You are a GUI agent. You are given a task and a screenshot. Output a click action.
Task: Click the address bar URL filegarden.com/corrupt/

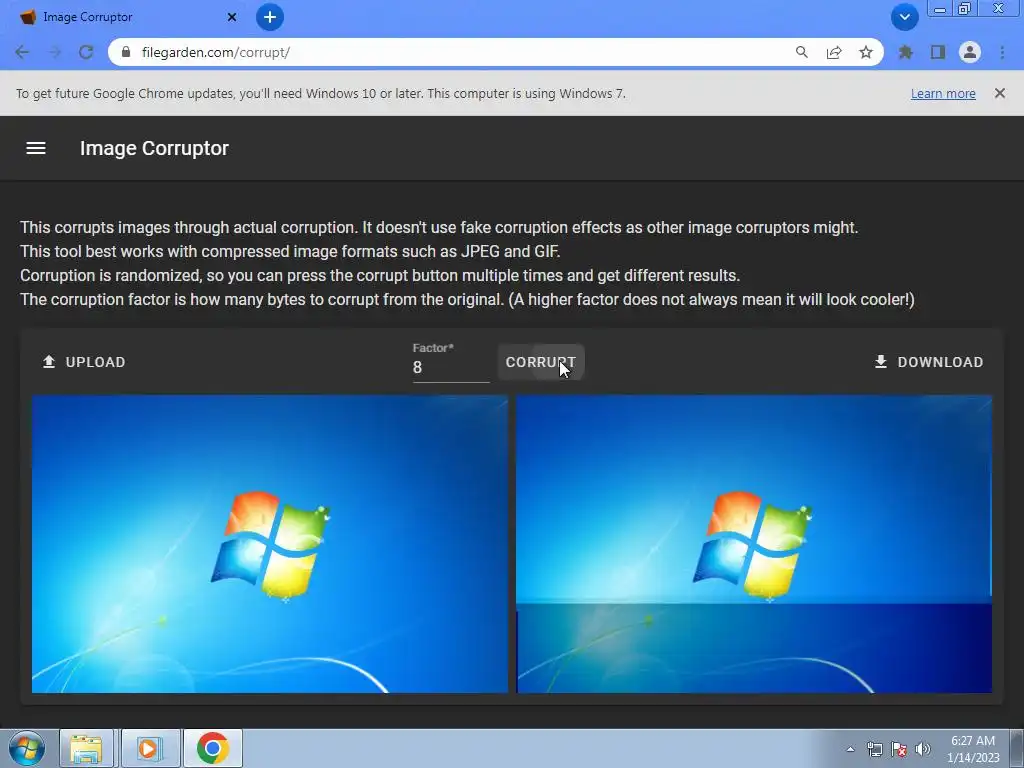(x=216, y=52)
